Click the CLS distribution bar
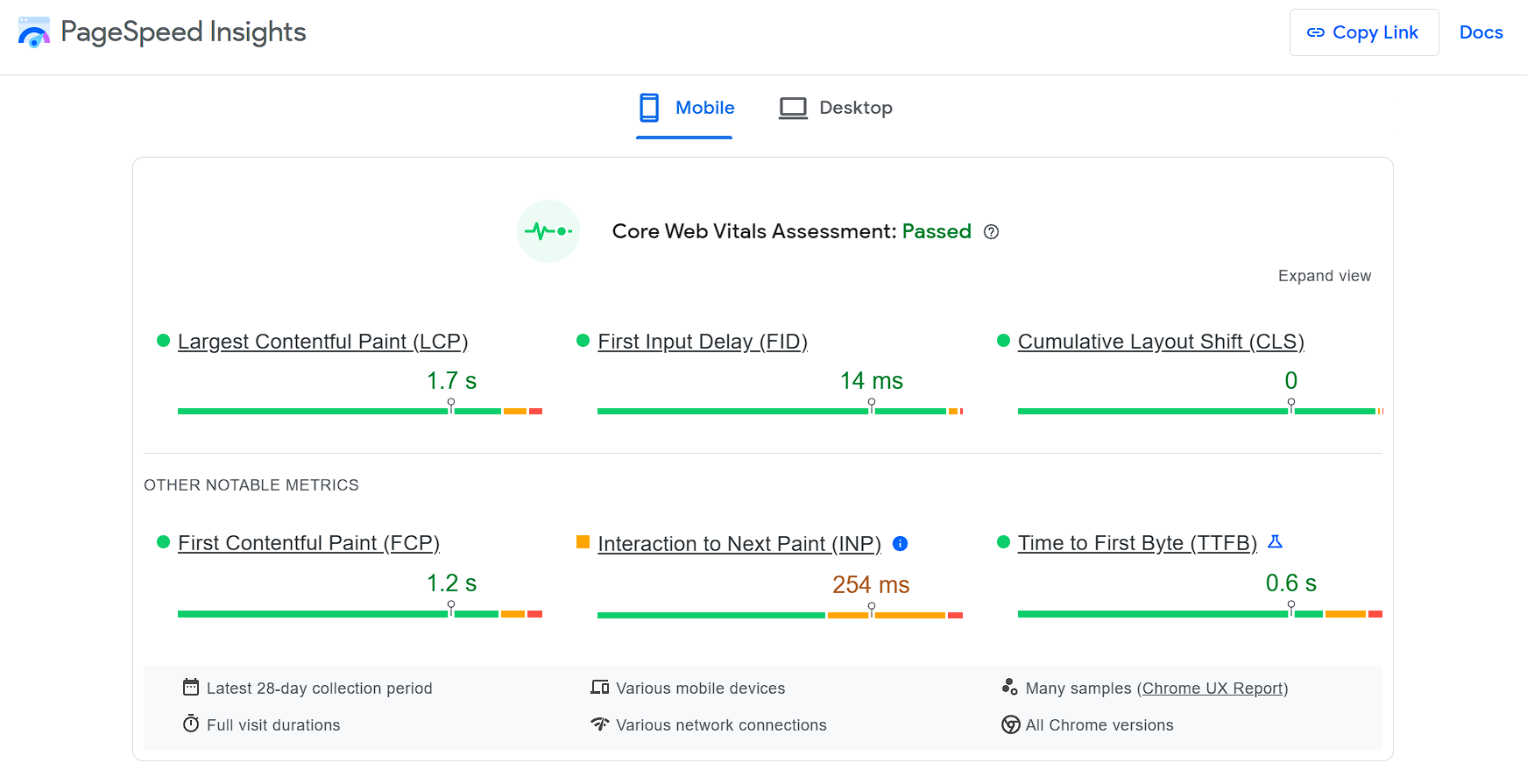 tap(1200, 411)
